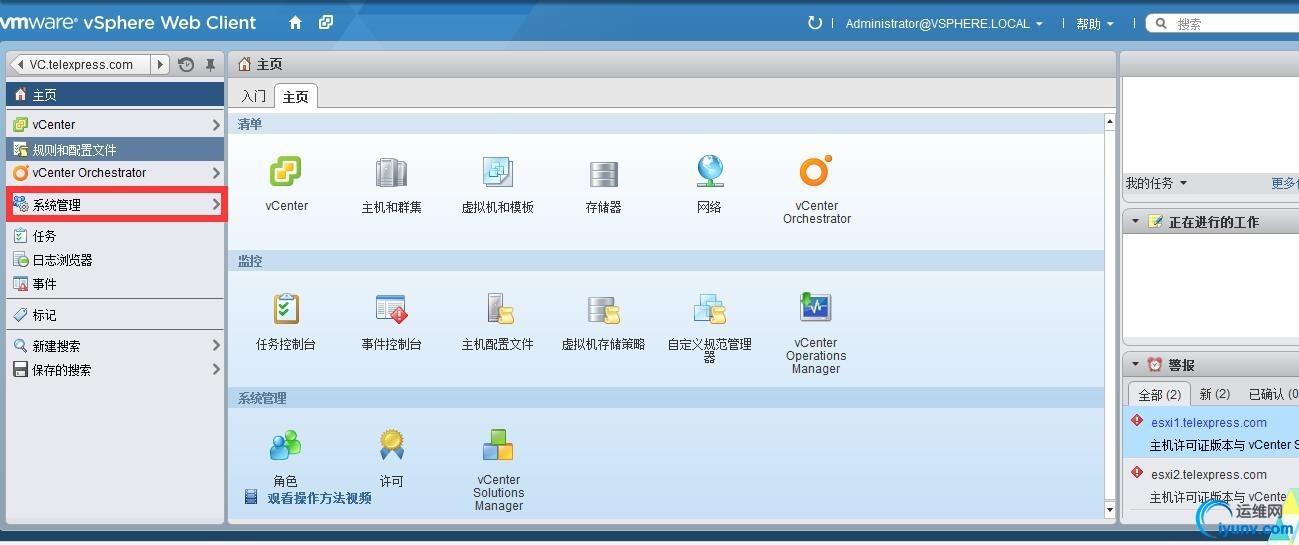Expand New Search (新建搜索) in navigator
Viewport: 1299px width, 545px height.
[216, 345]
